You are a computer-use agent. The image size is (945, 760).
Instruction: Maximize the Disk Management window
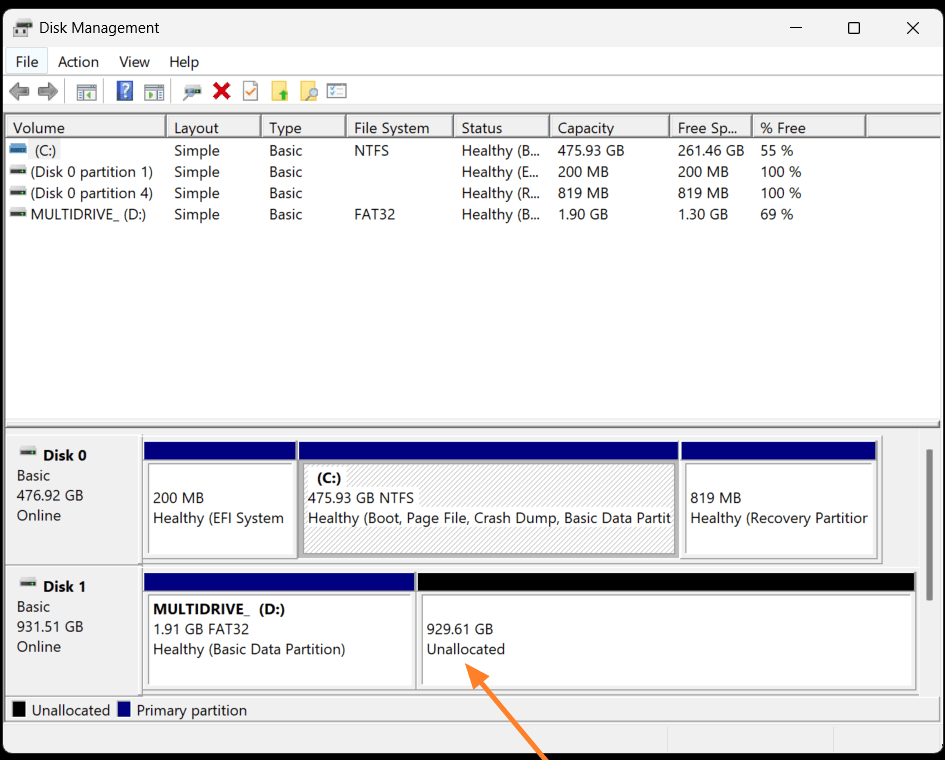pos(854,28)
